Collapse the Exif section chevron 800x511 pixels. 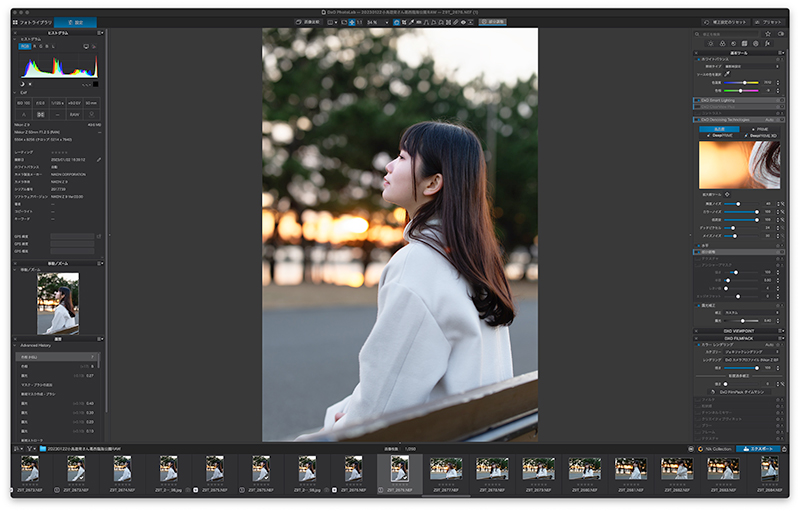[x=15, y=93]
